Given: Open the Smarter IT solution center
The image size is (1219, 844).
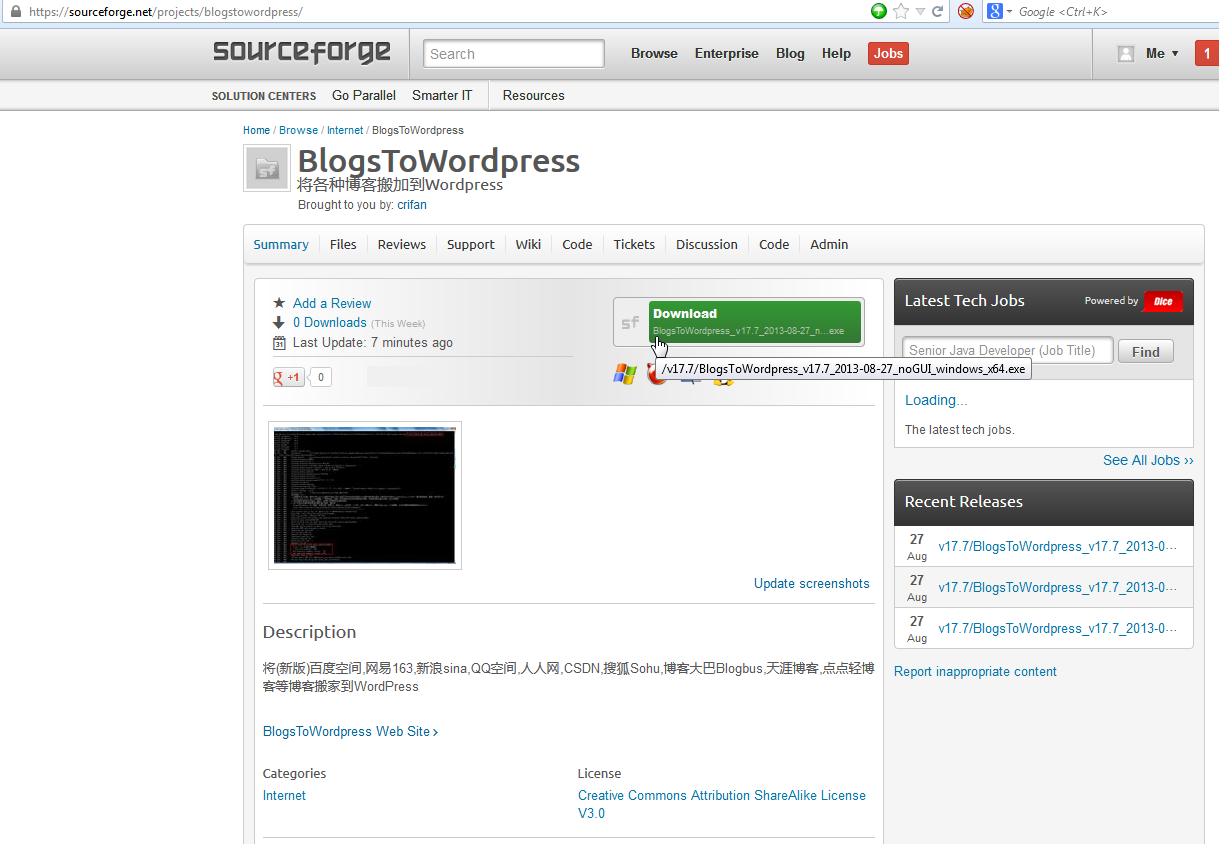Looking at the screenshot, I should click(442, 95).
